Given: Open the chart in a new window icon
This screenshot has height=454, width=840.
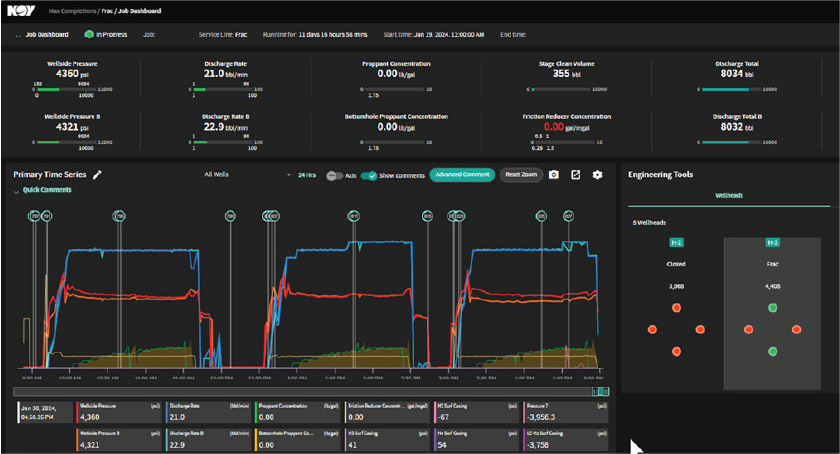Looking at the screenshot, I should (x=575, y=175).
